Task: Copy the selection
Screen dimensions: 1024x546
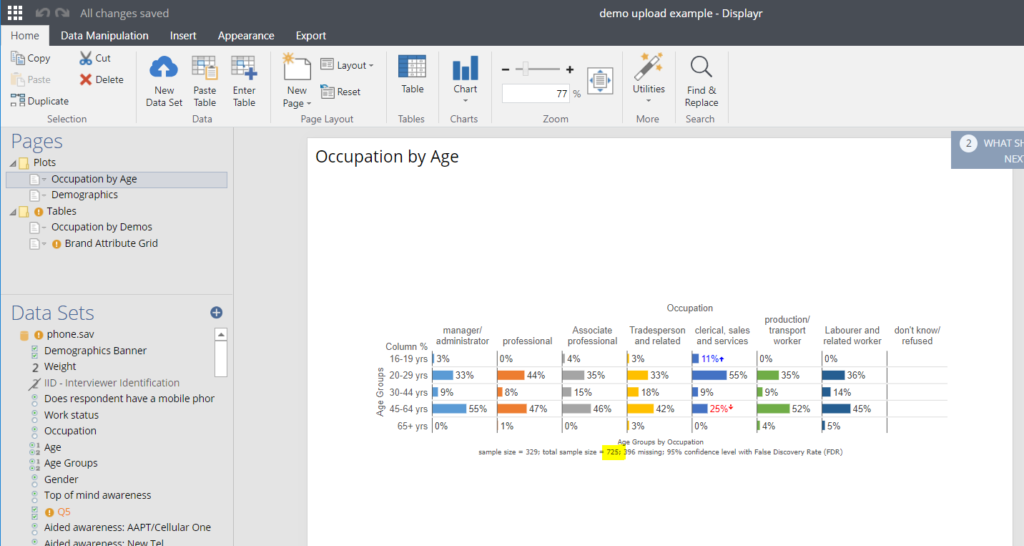Action: pos(31,58)
